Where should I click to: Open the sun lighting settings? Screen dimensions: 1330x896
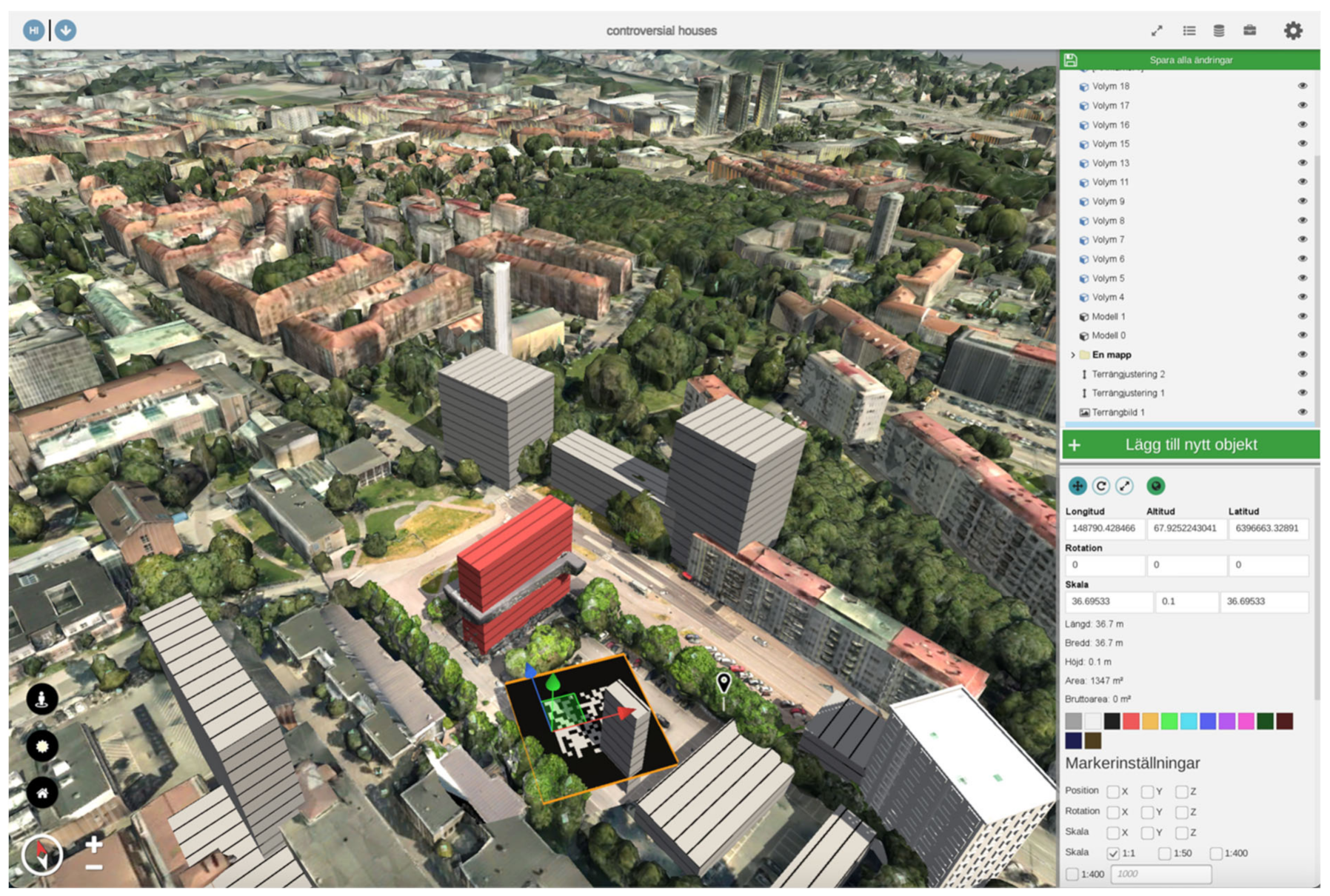tap(42, 746)
